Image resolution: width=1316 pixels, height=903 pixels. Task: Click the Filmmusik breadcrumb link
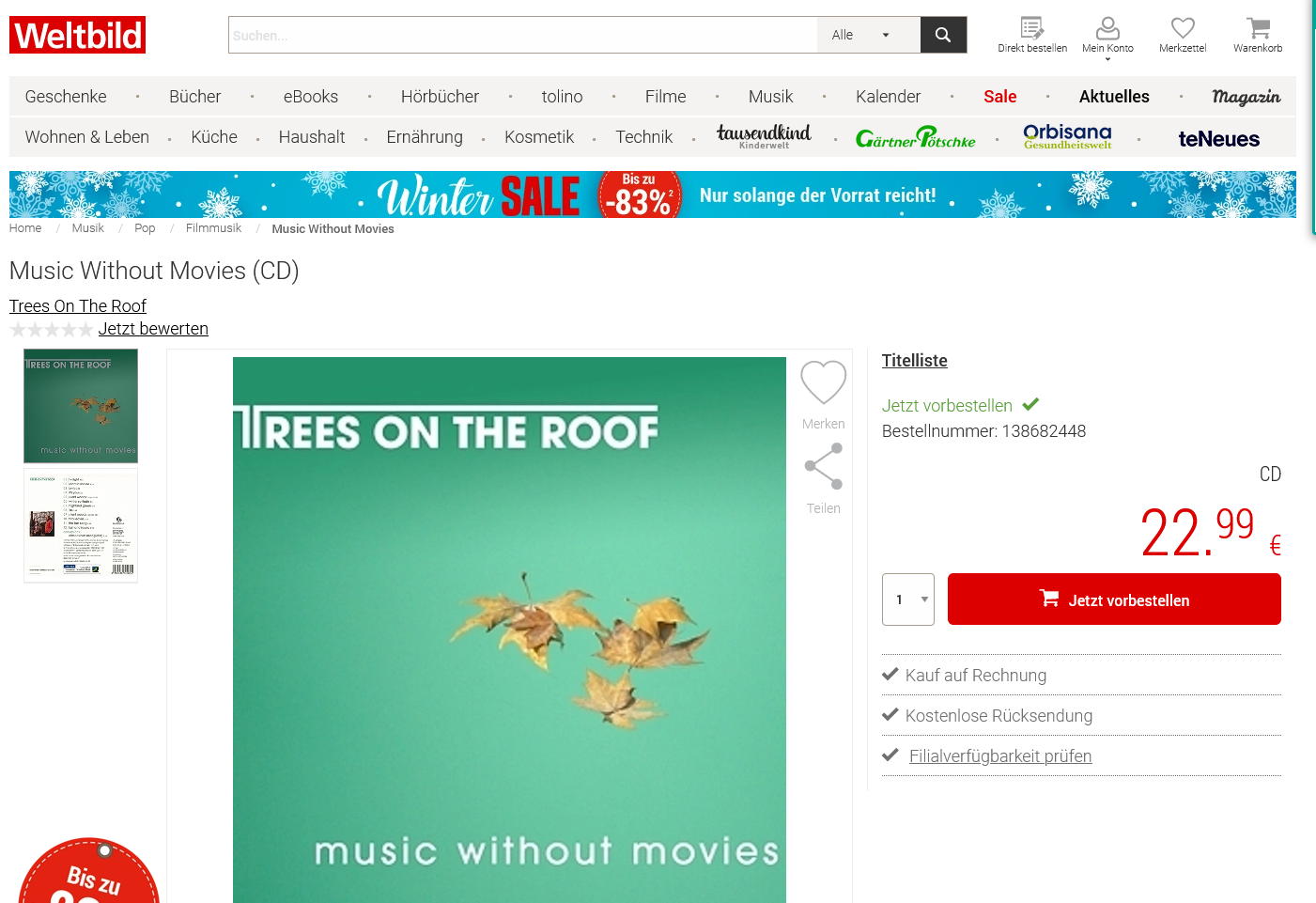[213, 228]
